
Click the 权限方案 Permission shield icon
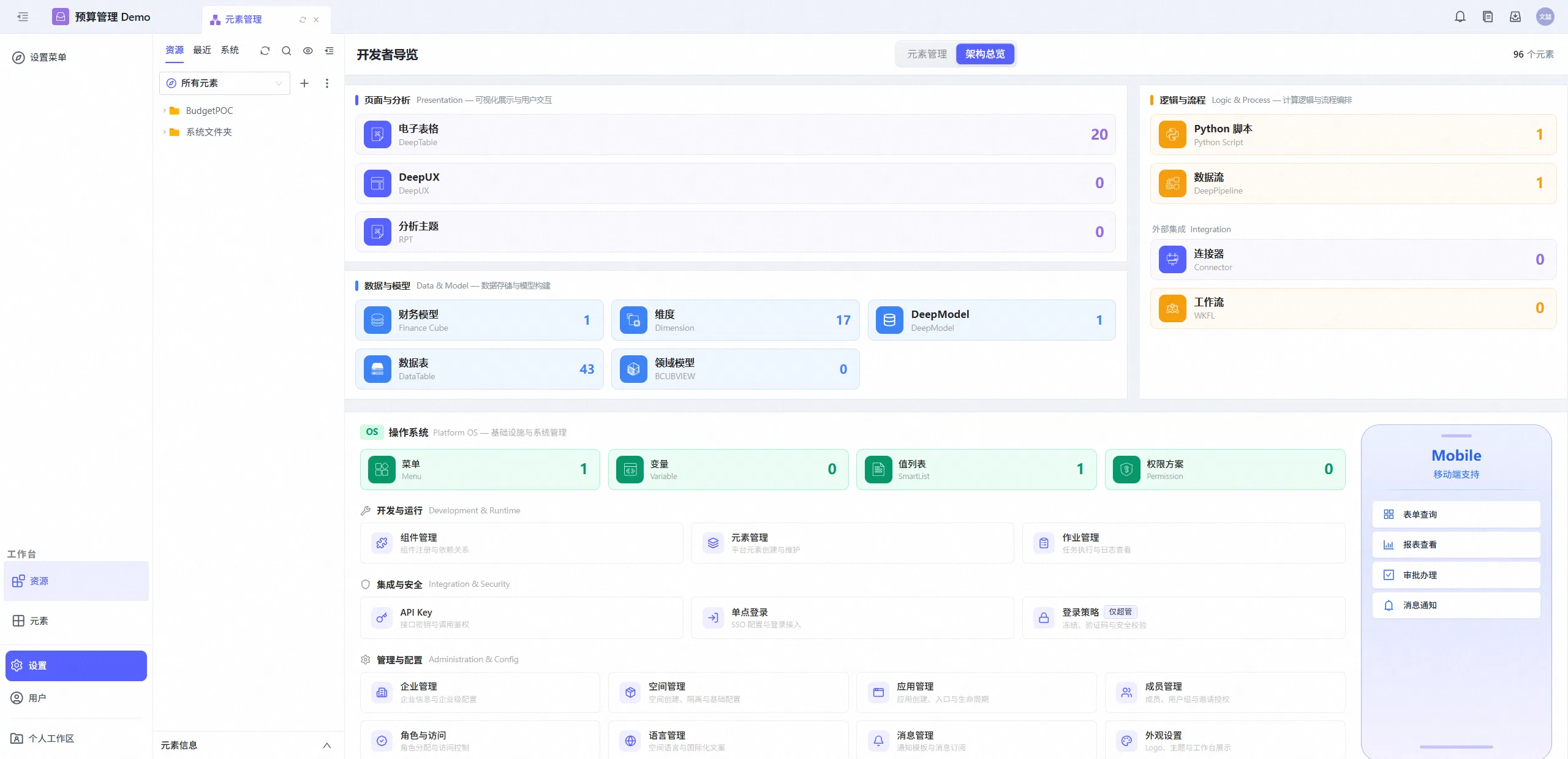(x=1126, y=470)
